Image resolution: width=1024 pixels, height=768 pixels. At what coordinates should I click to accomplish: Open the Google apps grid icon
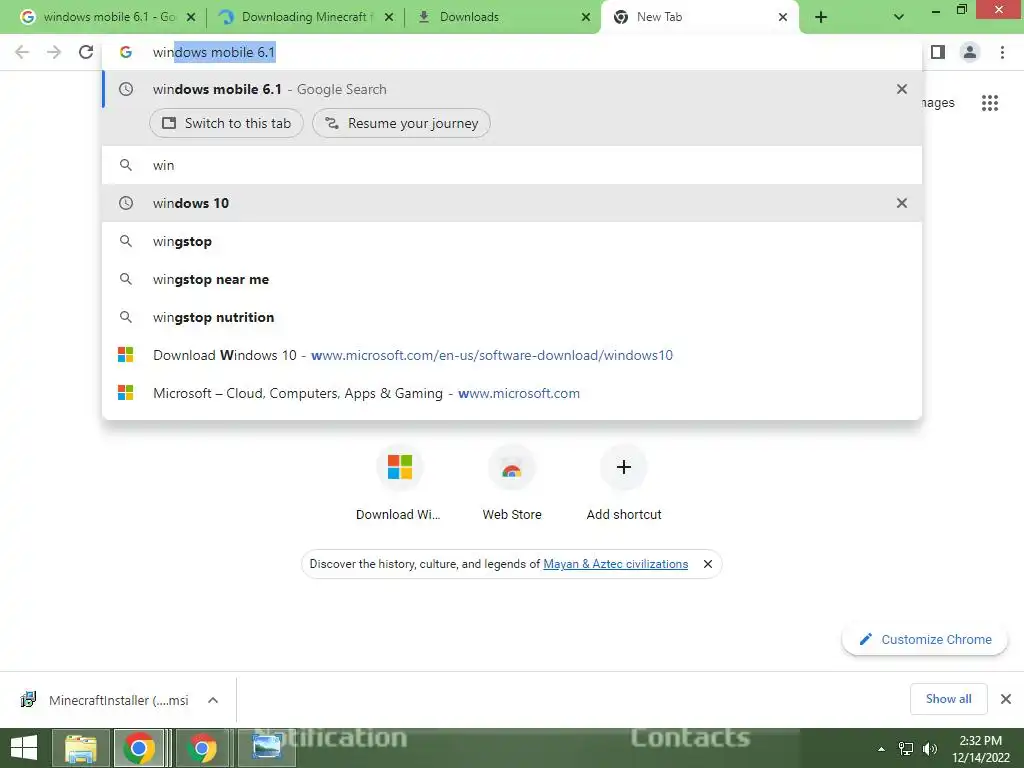(x=990, y=103)
